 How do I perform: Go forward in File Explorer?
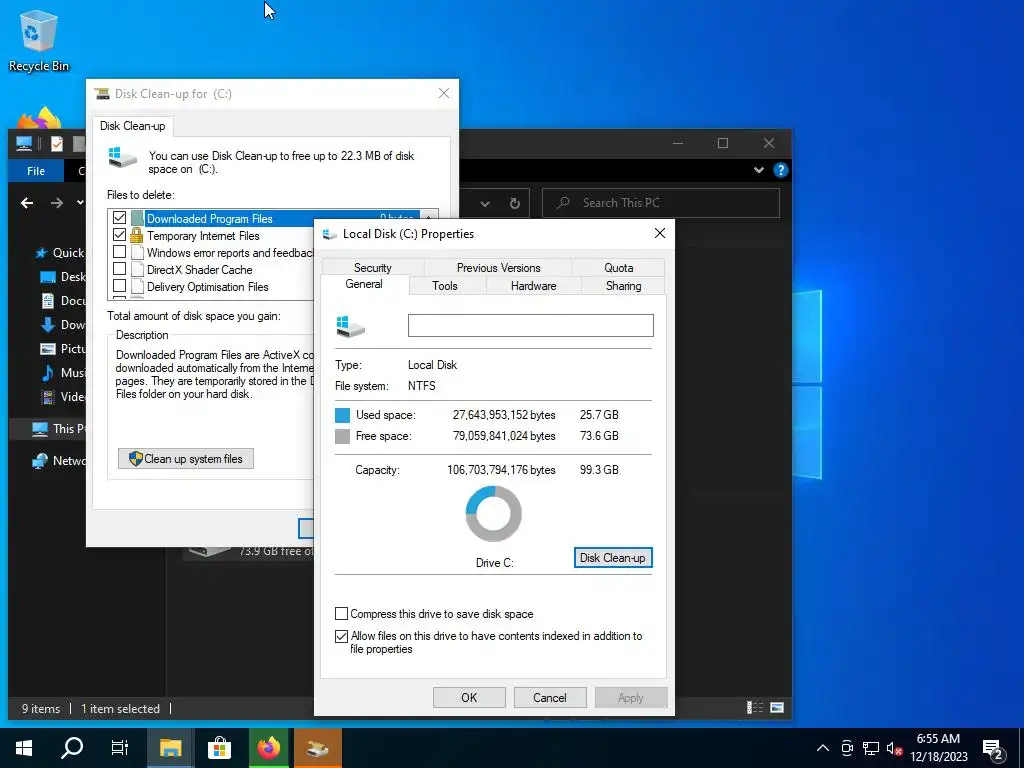click(x=57, y=203)
